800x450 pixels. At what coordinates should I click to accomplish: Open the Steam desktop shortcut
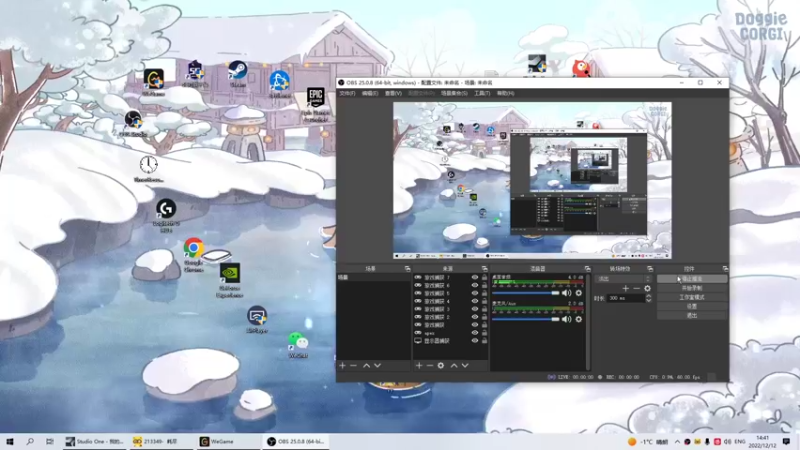point(237,74)
